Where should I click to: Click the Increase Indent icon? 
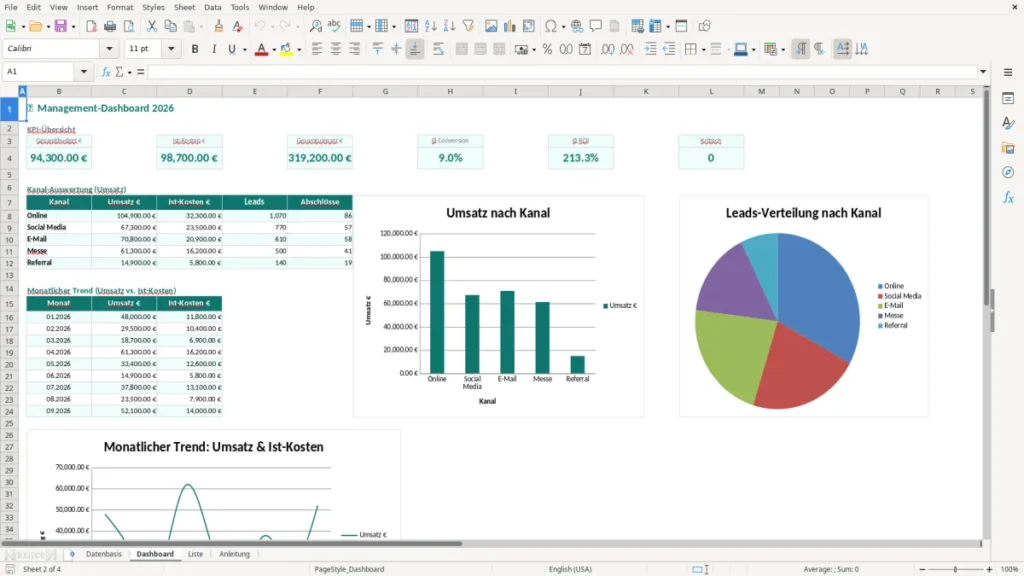click(x=650, y=49)
